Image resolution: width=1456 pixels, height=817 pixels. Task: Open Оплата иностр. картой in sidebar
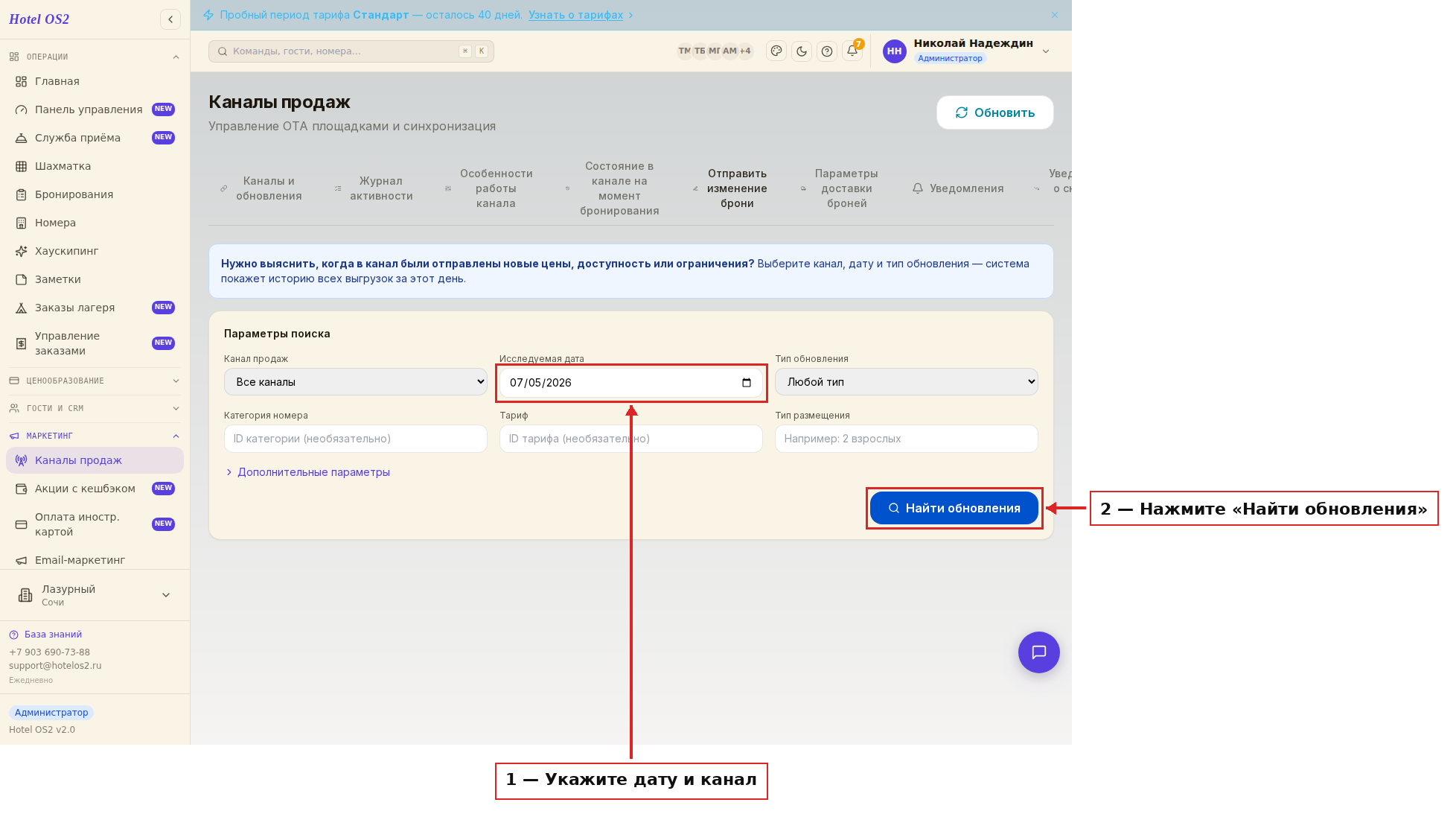(x=95, y=524)
